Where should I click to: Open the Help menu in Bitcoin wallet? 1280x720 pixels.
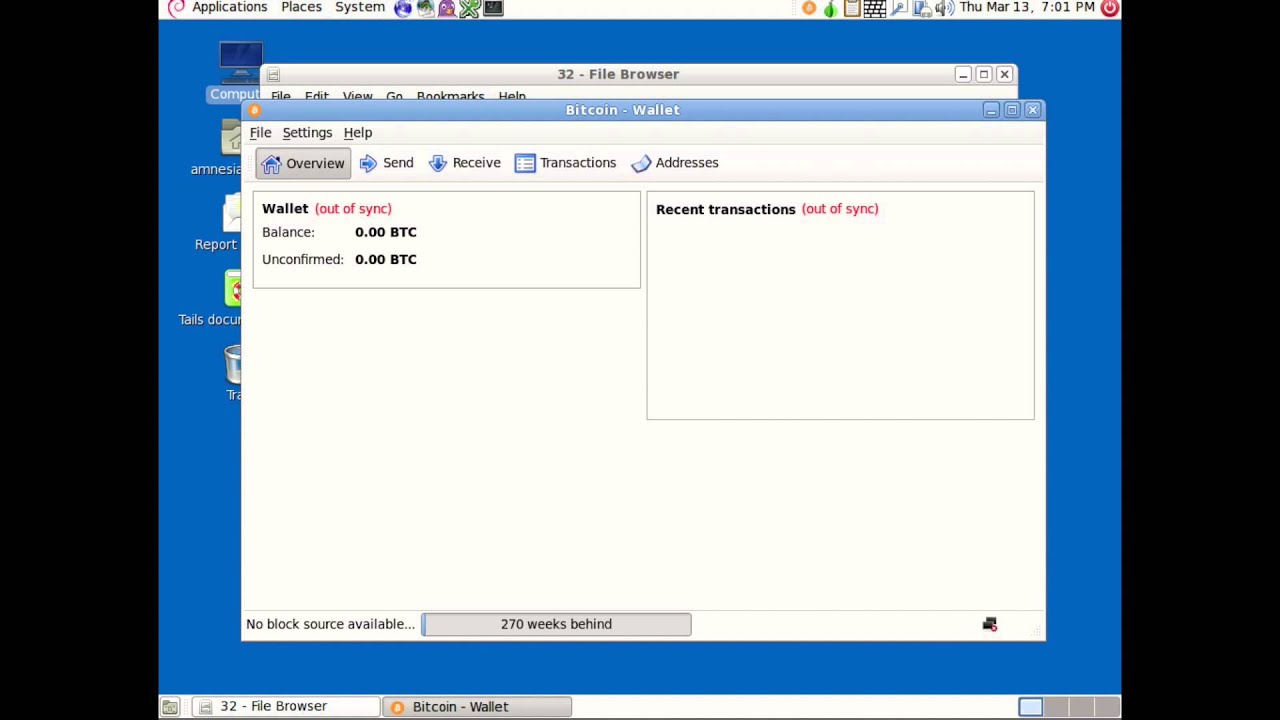(x=357, y=133)
